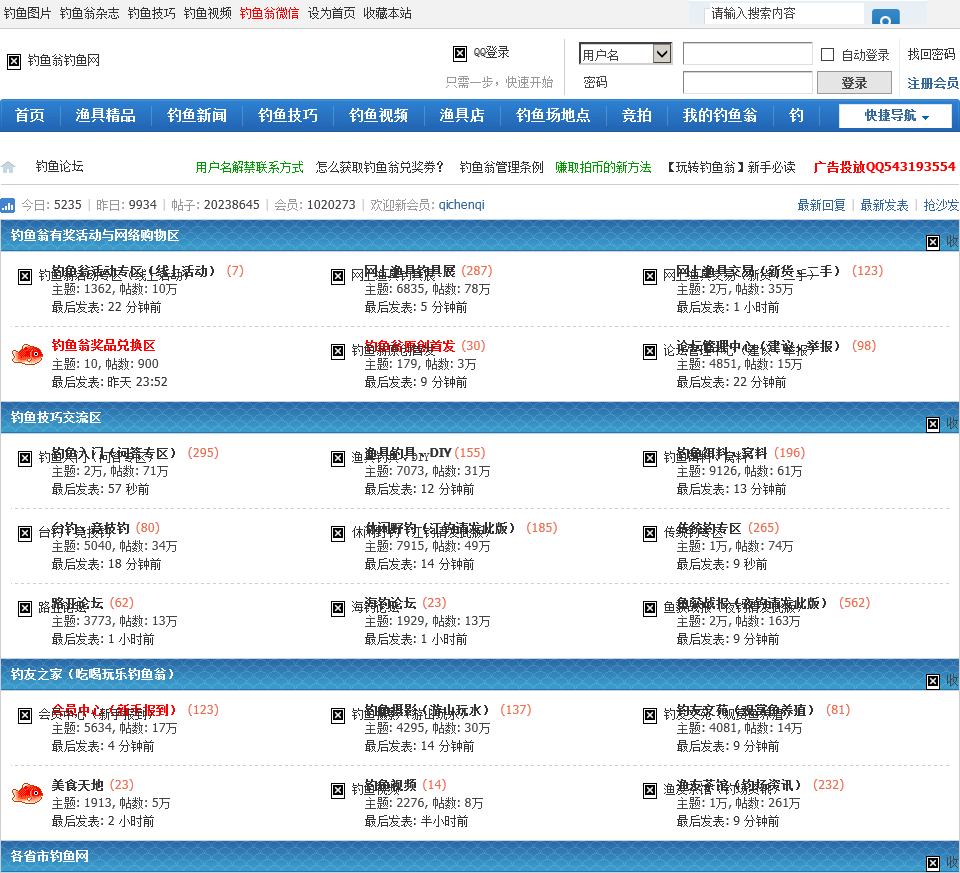The image size is (960, 873).
Task: Click the 找回密码 link
Action: (931, 54)
